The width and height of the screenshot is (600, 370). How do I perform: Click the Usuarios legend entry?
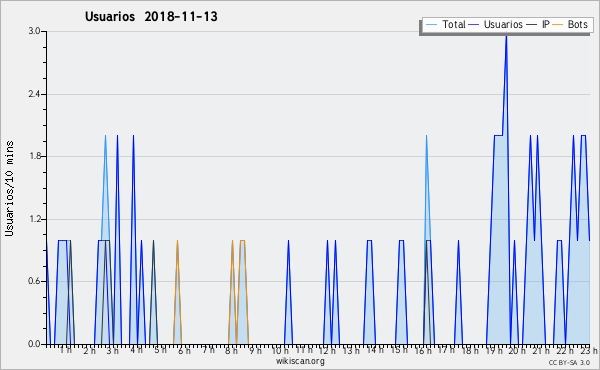click(496, 24)
